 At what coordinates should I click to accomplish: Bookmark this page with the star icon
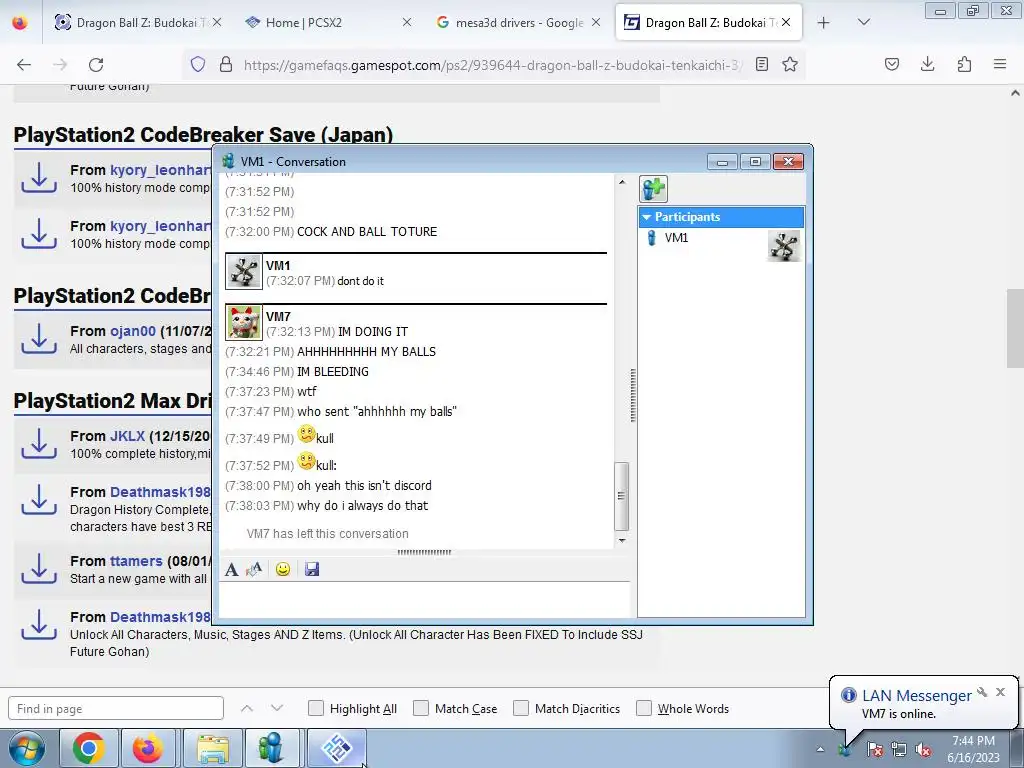pos(790,64)
